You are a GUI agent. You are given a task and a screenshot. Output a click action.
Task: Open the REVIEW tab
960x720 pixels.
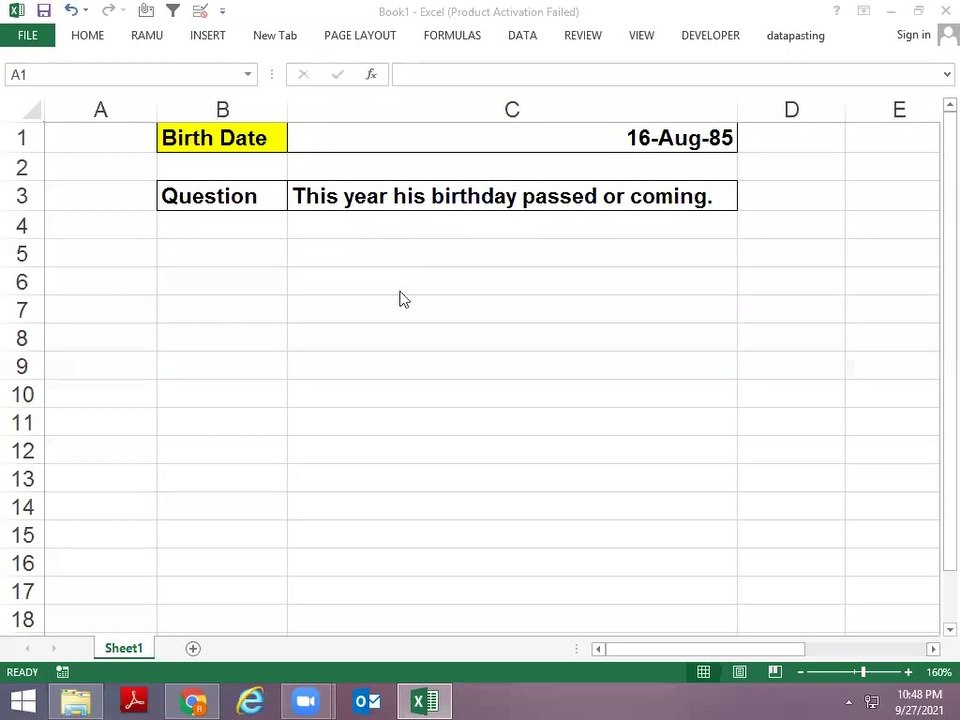(583, 36)
